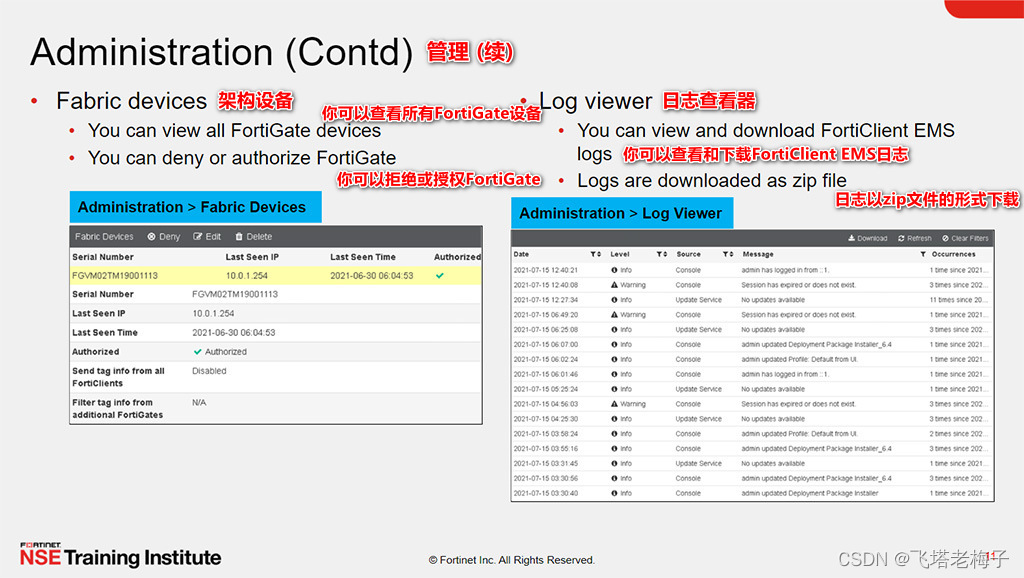Viewport: 1024px width, 578px height.
Task: Click Clear Filters in the Log Viewer
Action: click(x=965, y=238)
